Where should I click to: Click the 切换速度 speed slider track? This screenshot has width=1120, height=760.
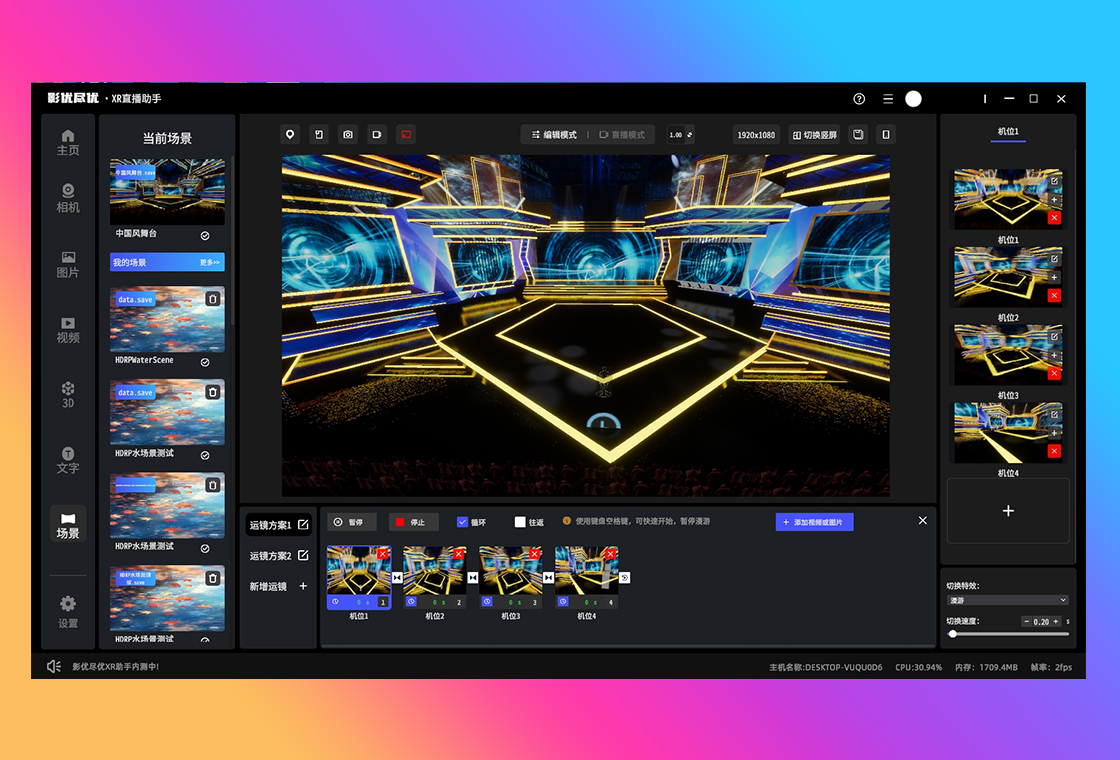(1008, 633)
